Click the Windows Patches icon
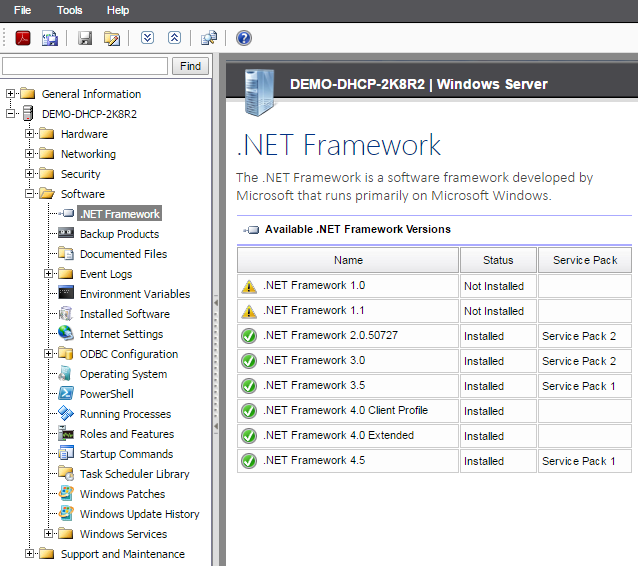The width and height of the screenshot is (638, 566). click(x=66, y=493)
